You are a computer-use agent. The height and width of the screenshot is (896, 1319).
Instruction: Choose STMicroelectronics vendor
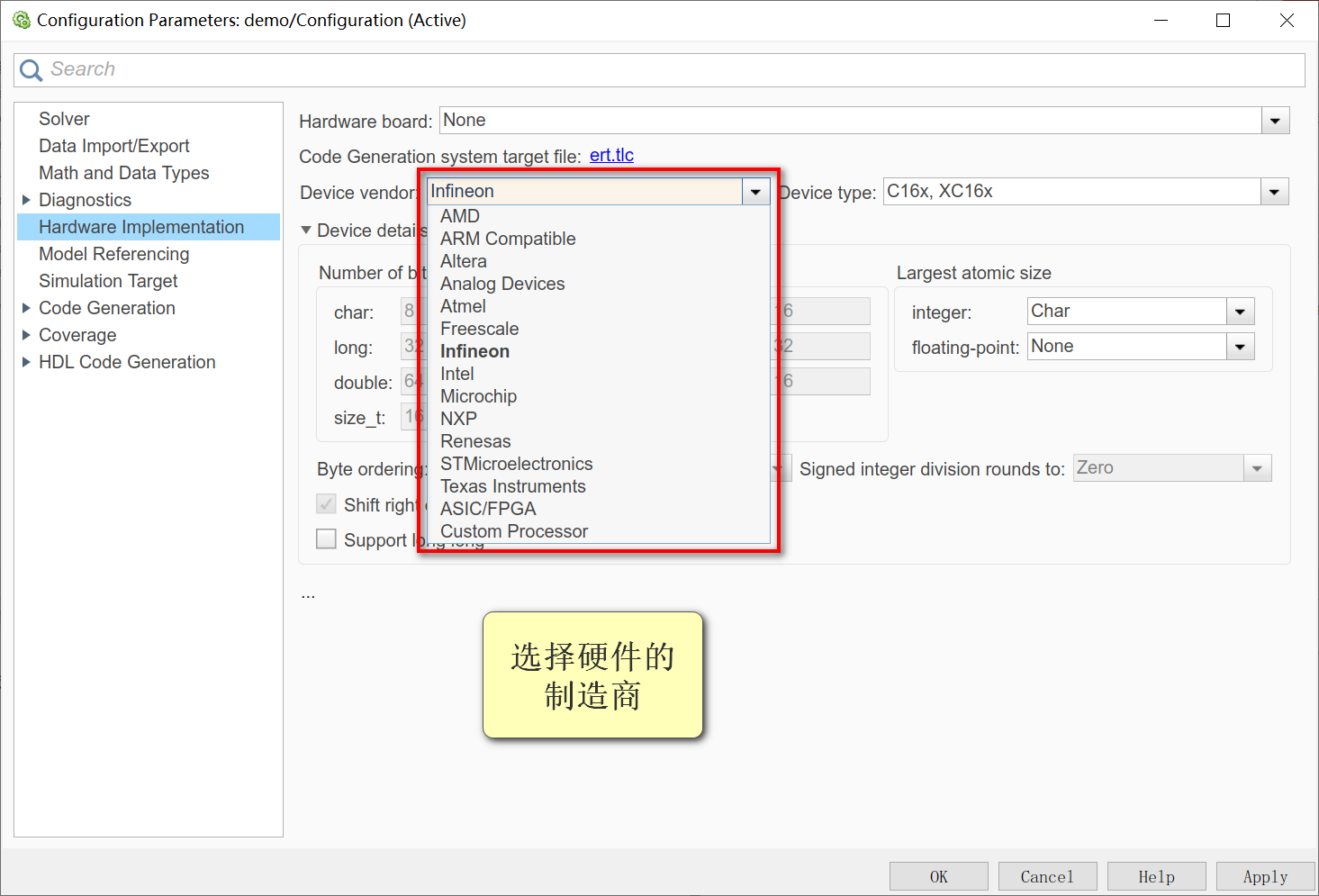[x=517, y=464]
